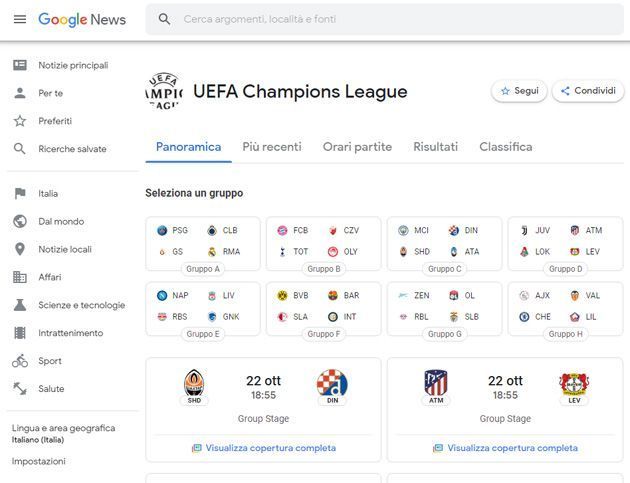Open full coverage for ATM vs LEV
Image resolution: width=630 pixels, height=483 pixels.
[x=505, y=448]
